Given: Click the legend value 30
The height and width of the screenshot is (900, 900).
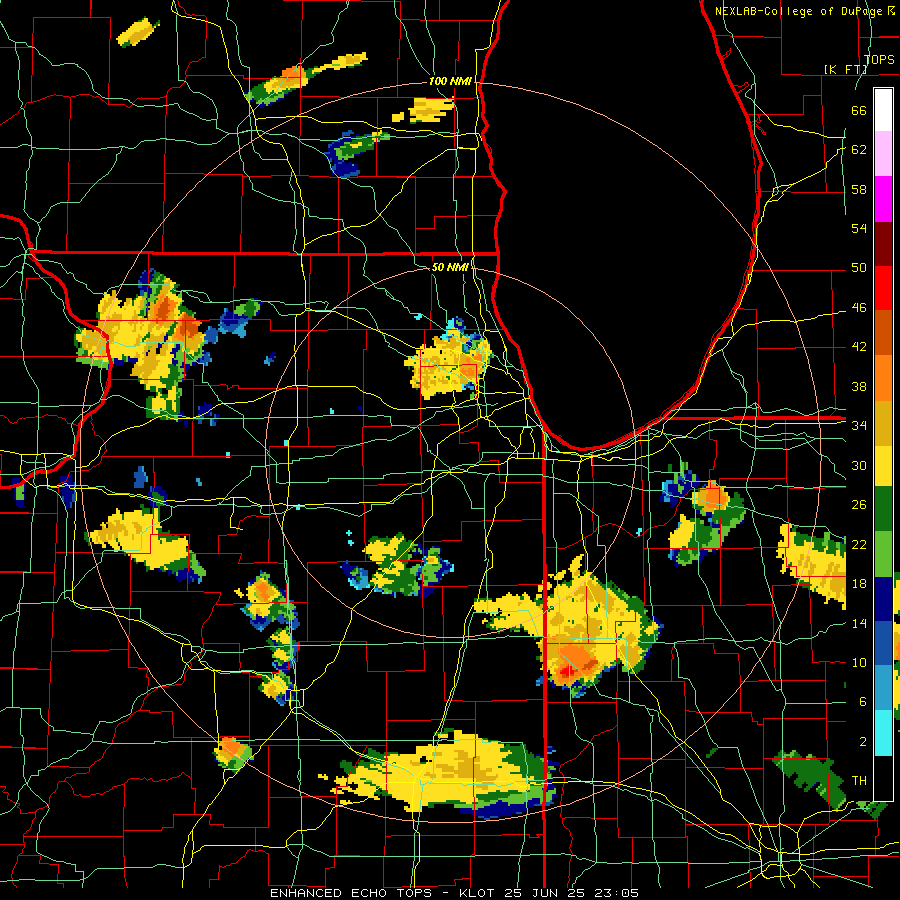Looking at the screenshot, I should tap(859, 465).
